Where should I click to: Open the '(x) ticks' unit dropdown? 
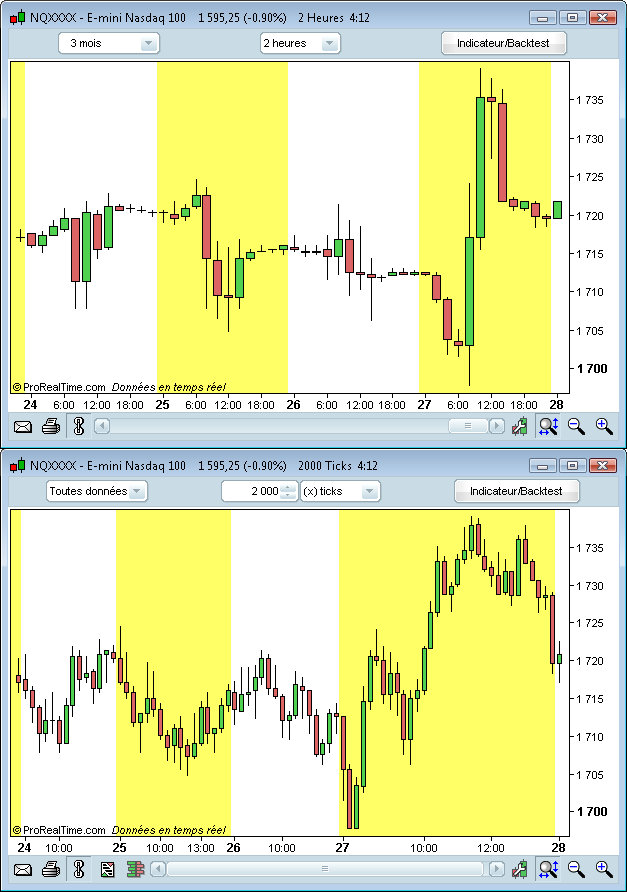pos(340,491)
